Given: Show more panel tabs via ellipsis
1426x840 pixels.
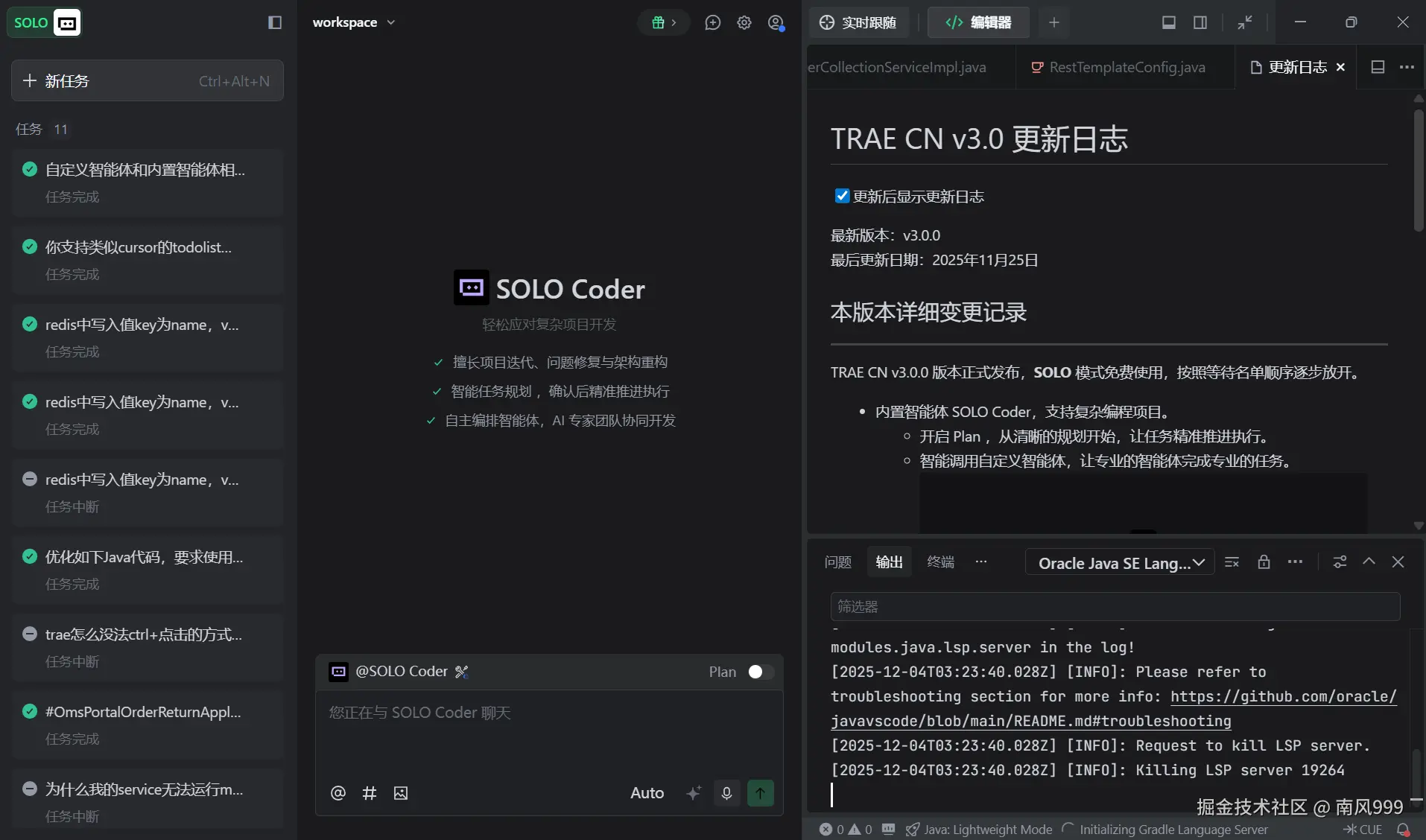Looking at the screenshot, I should pyautogui.click(x=981, y=562).
